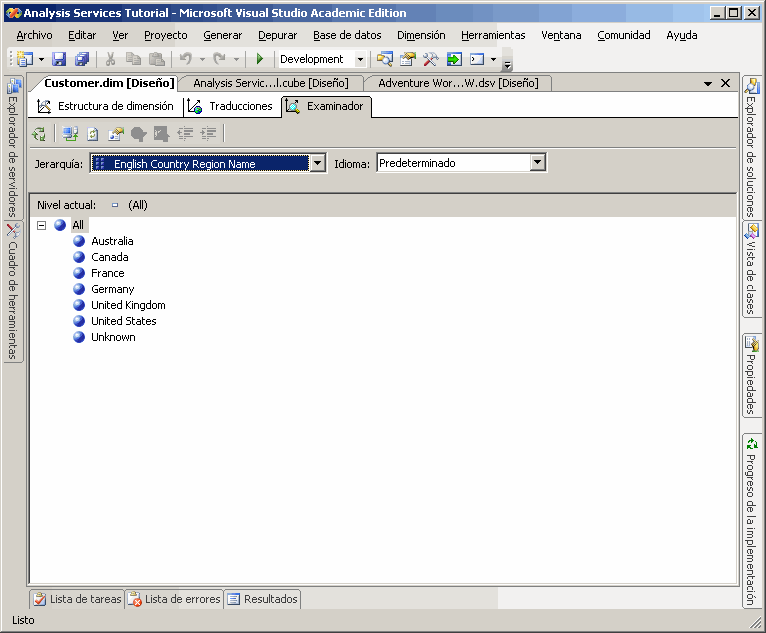Open the Herramientas menu
766x633 pixels.
pos(493,35)
